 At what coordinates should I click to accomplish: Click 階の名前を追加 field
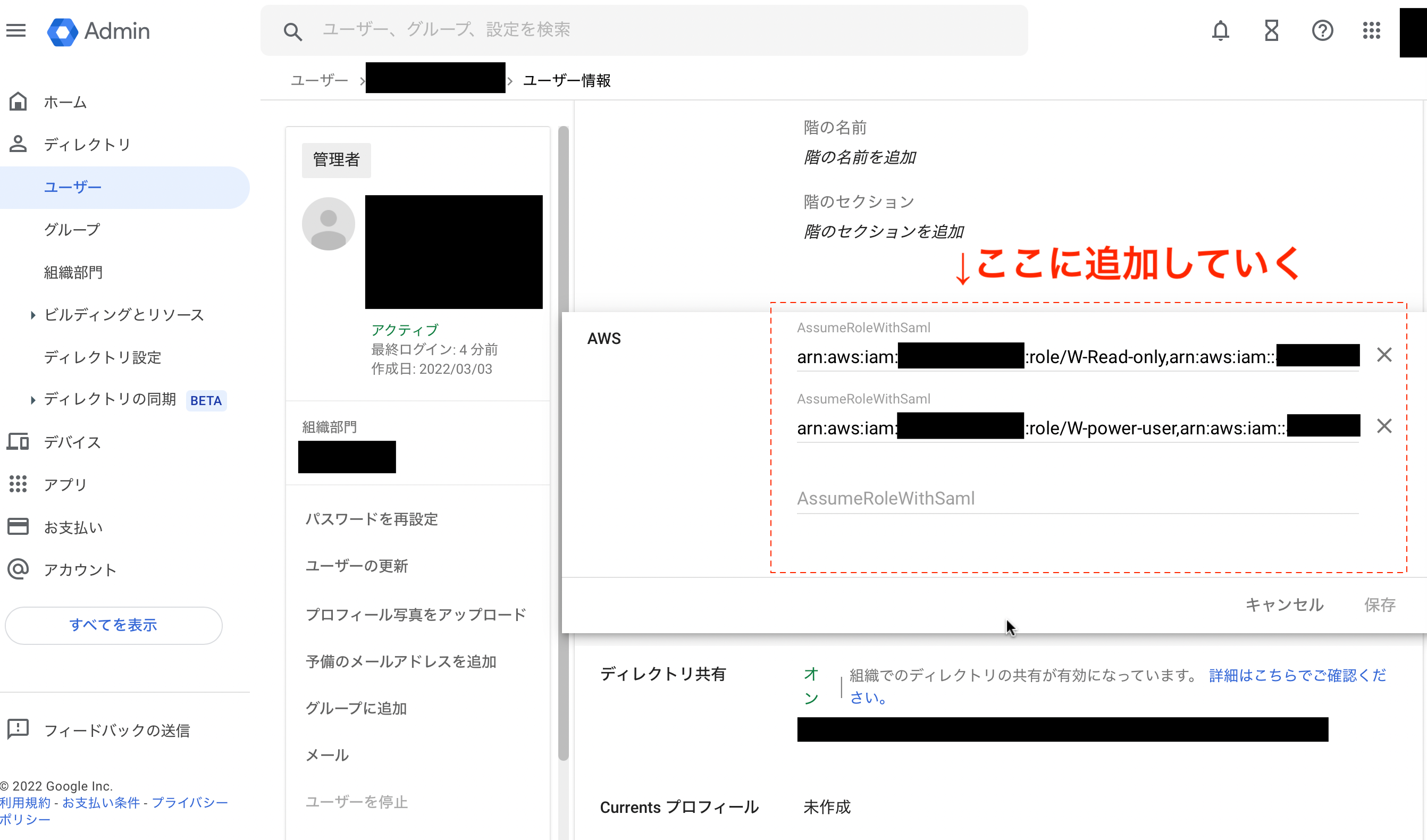860,157
